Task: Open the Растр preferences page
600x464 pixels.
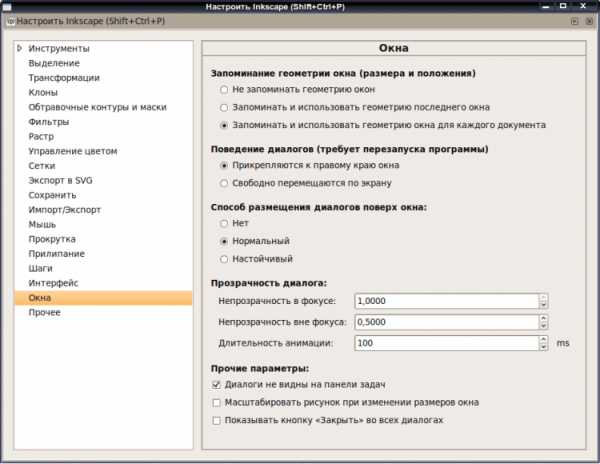Action: point(41,137)
